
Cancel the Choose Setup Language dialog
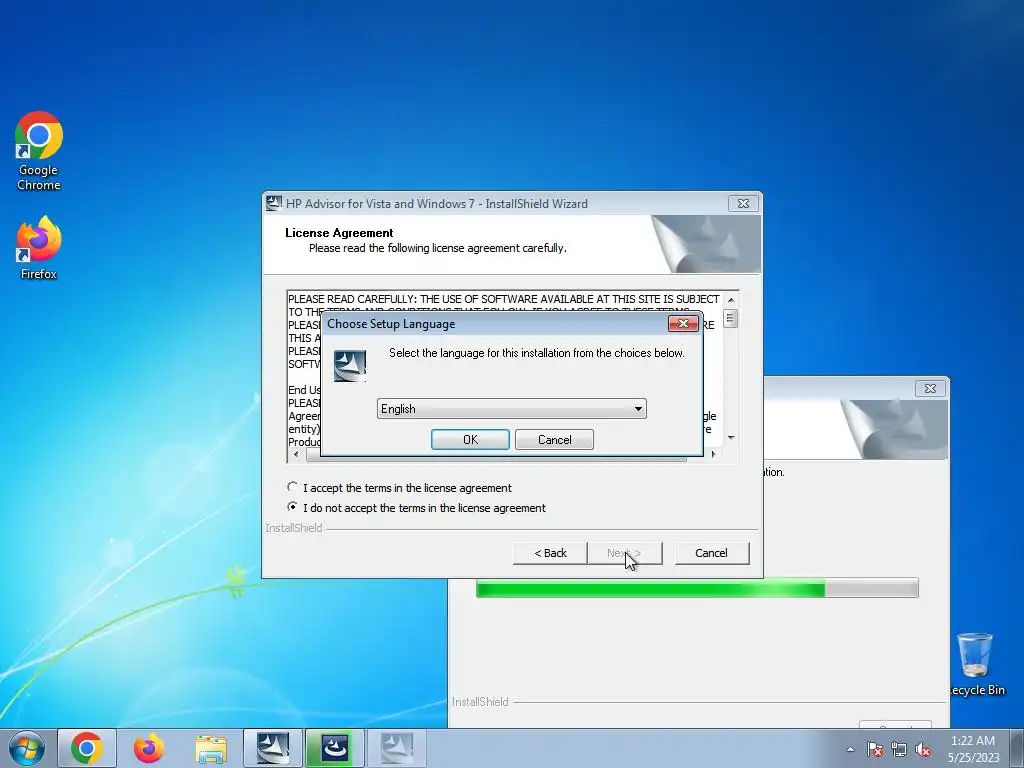pyautogui.click(x=554, y=440)
